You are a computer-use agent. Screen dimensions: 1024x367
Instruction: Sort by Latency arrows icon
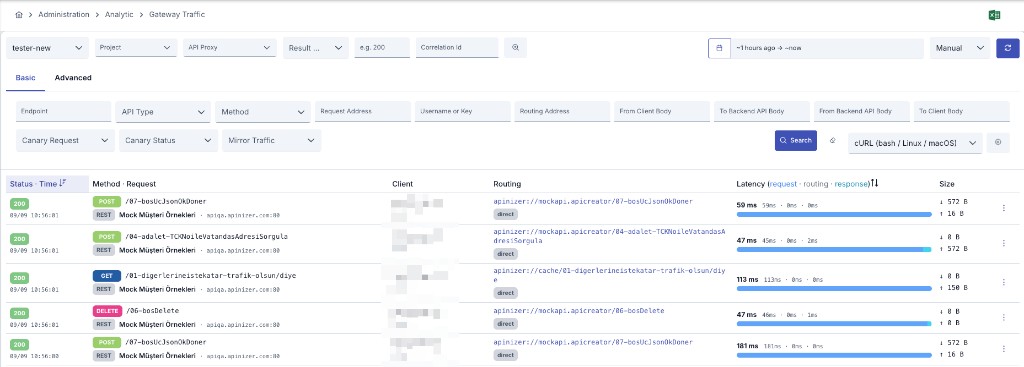point(874,184)
